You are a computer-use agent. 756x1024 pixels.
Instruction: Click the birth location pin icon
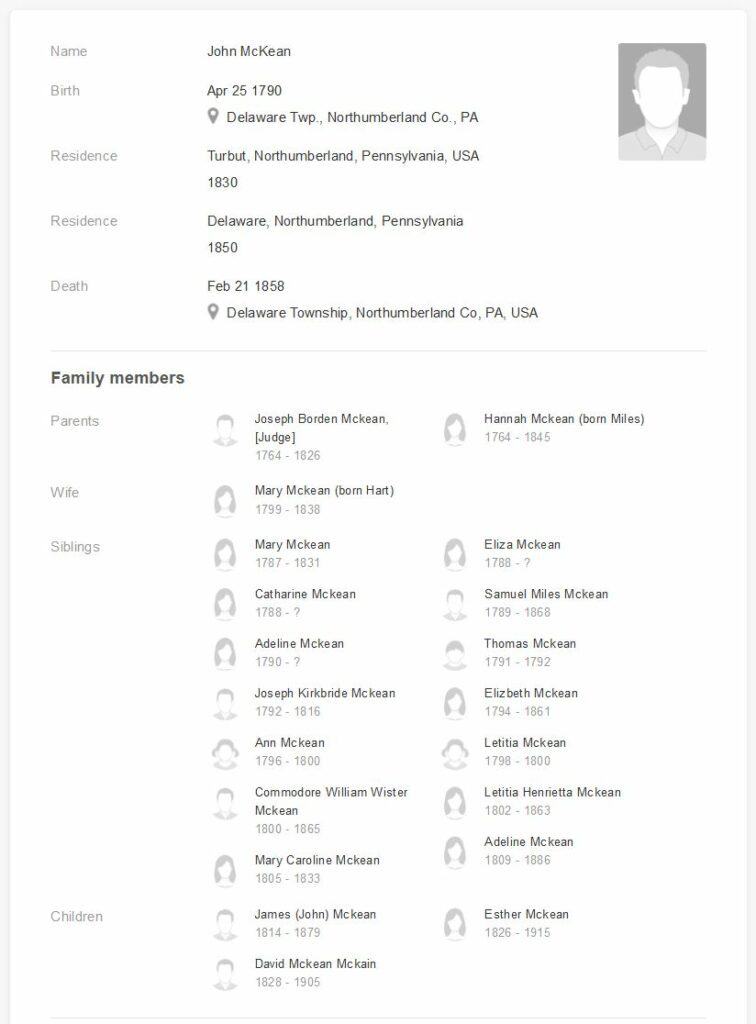pos(213,117)
